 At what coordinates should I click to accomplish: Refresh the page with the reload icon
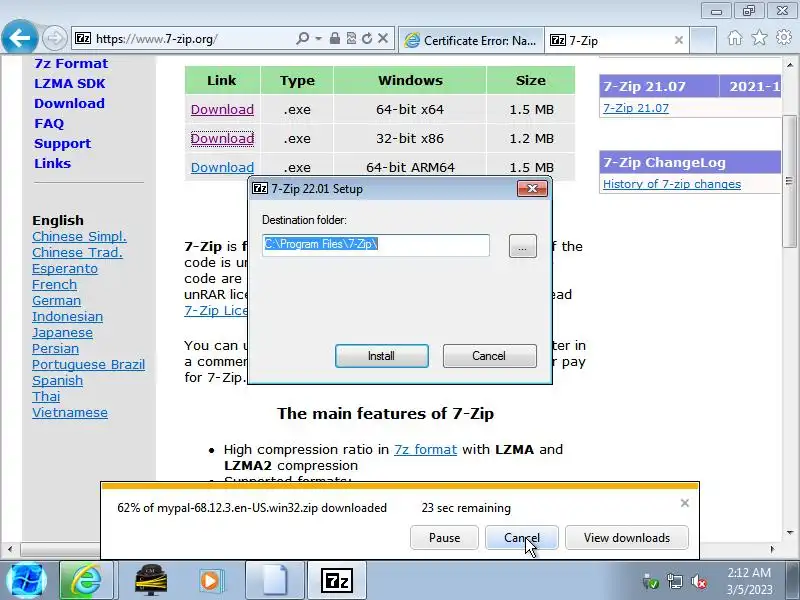point(367,38)
